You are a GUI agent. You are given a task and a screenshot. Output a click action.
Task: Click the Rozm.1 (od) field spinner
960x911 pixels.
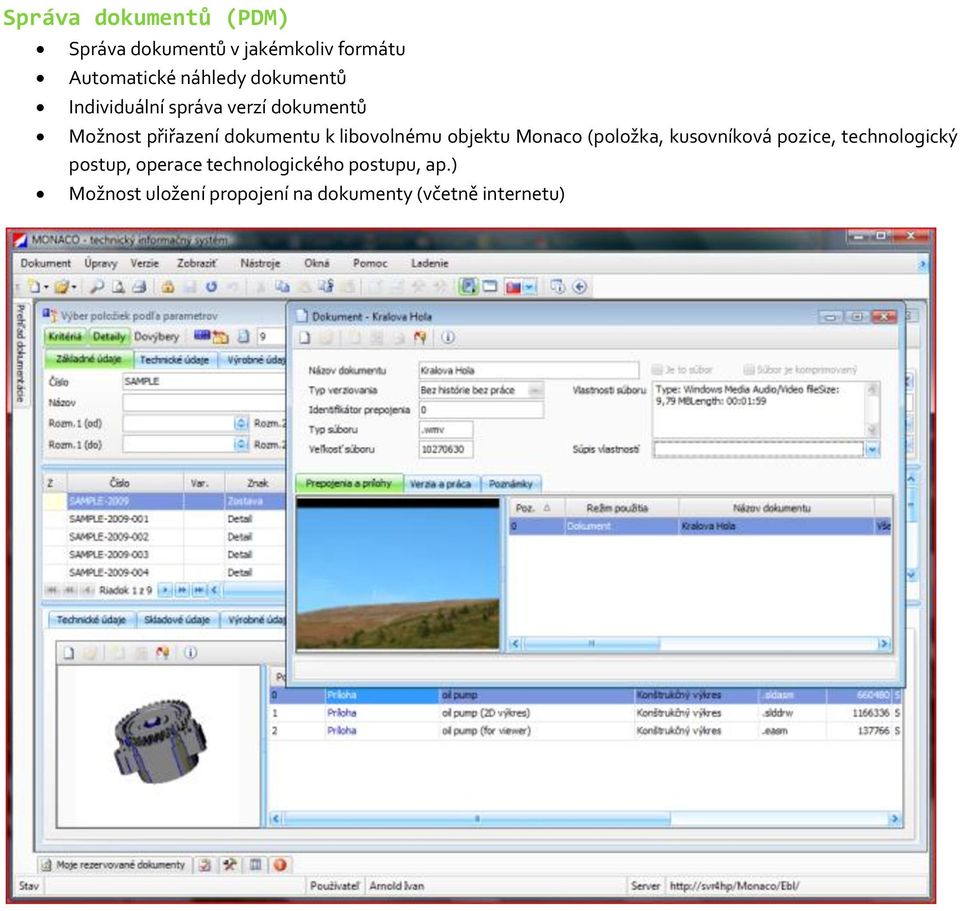[241, 423]
